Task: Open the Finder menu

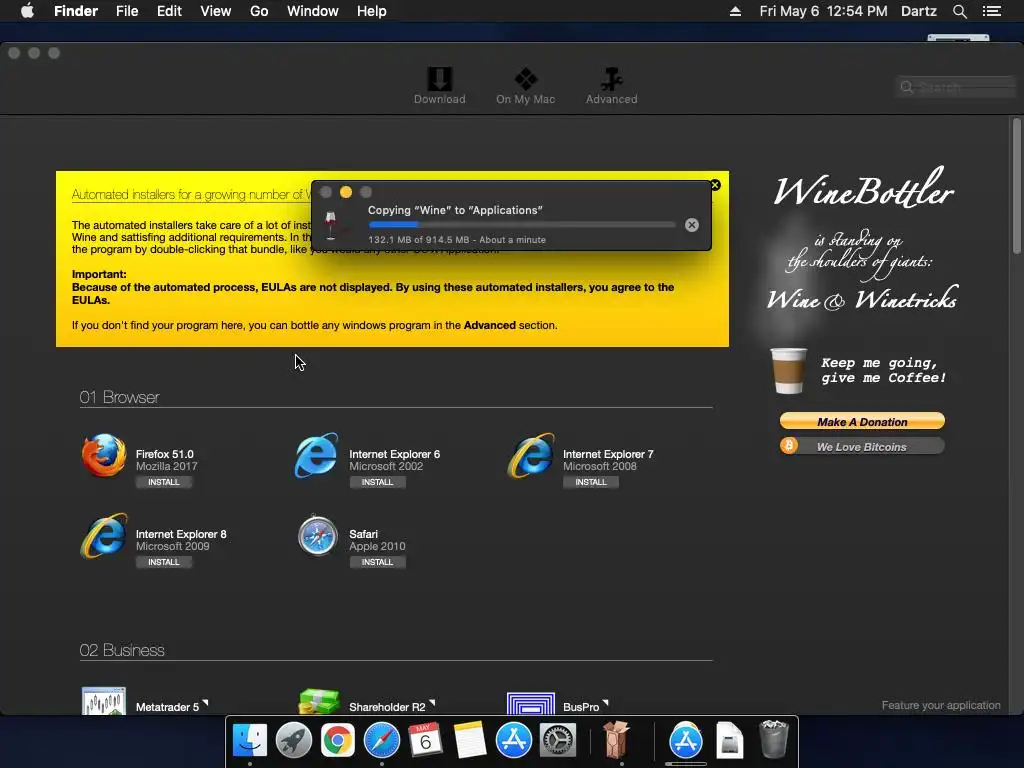Action: coord(76,11)
